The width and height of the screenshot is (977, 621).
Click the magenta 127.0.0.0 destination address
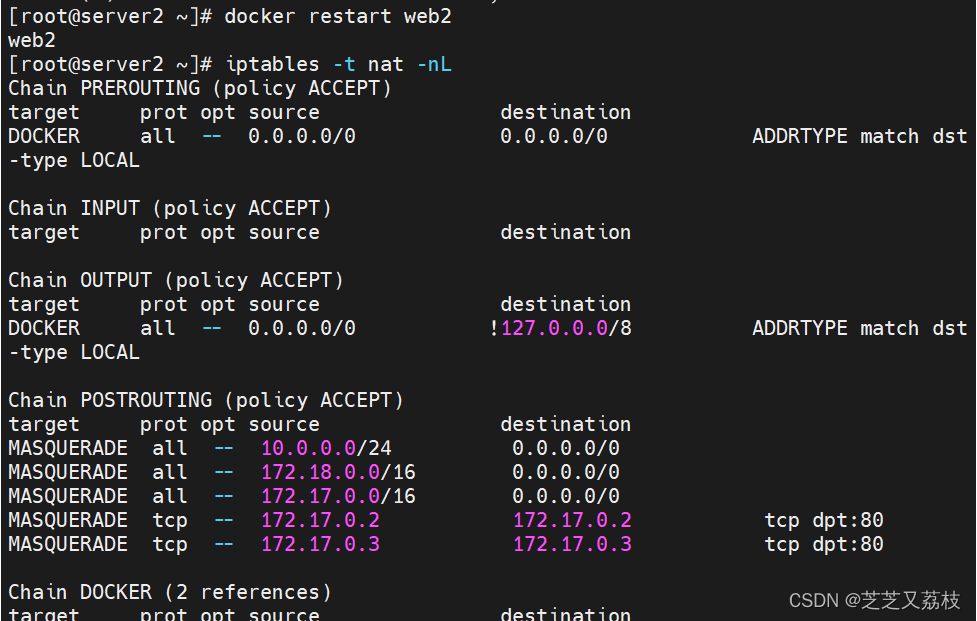tap(555, 329)
